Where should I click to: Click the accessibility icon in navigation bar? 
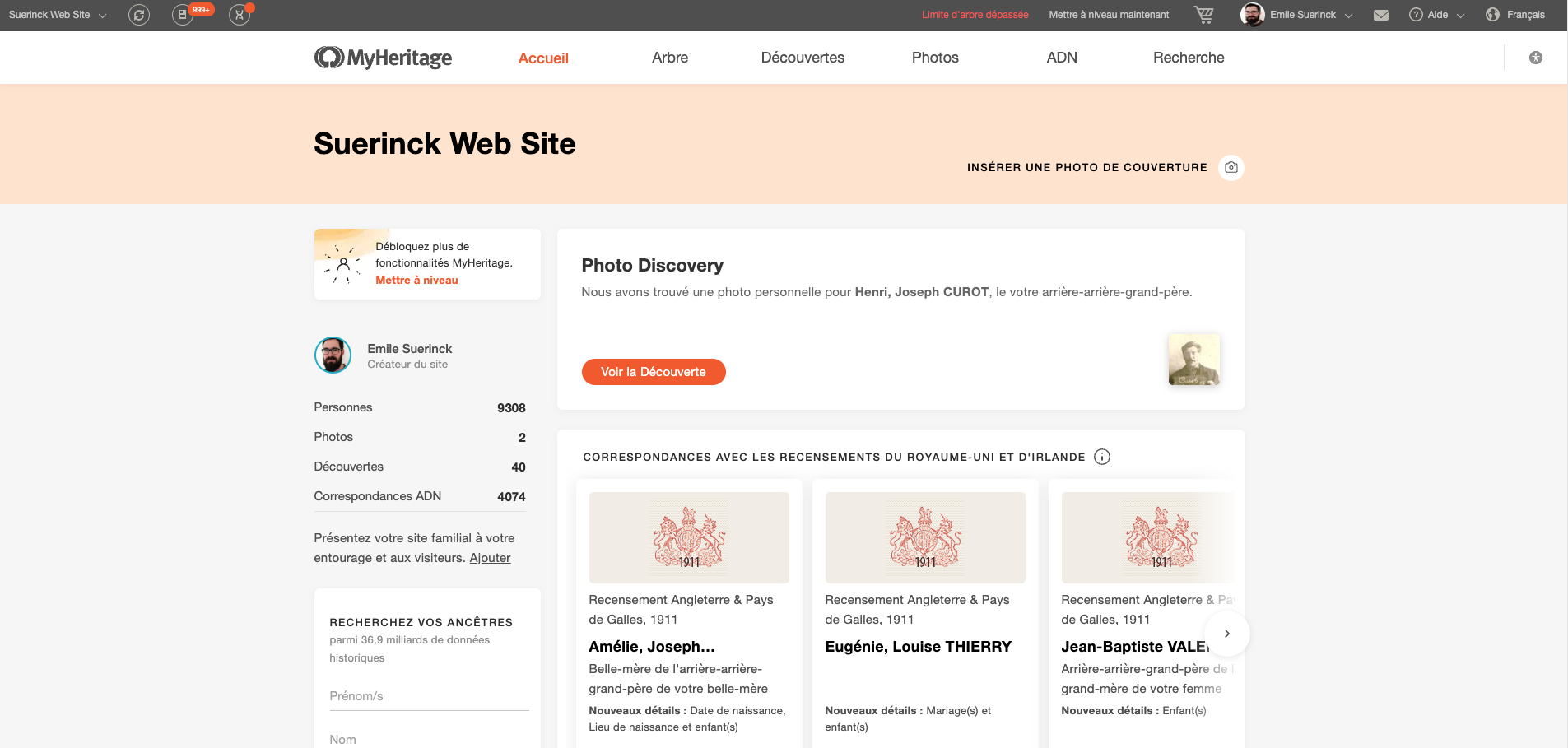(1536, 58)
